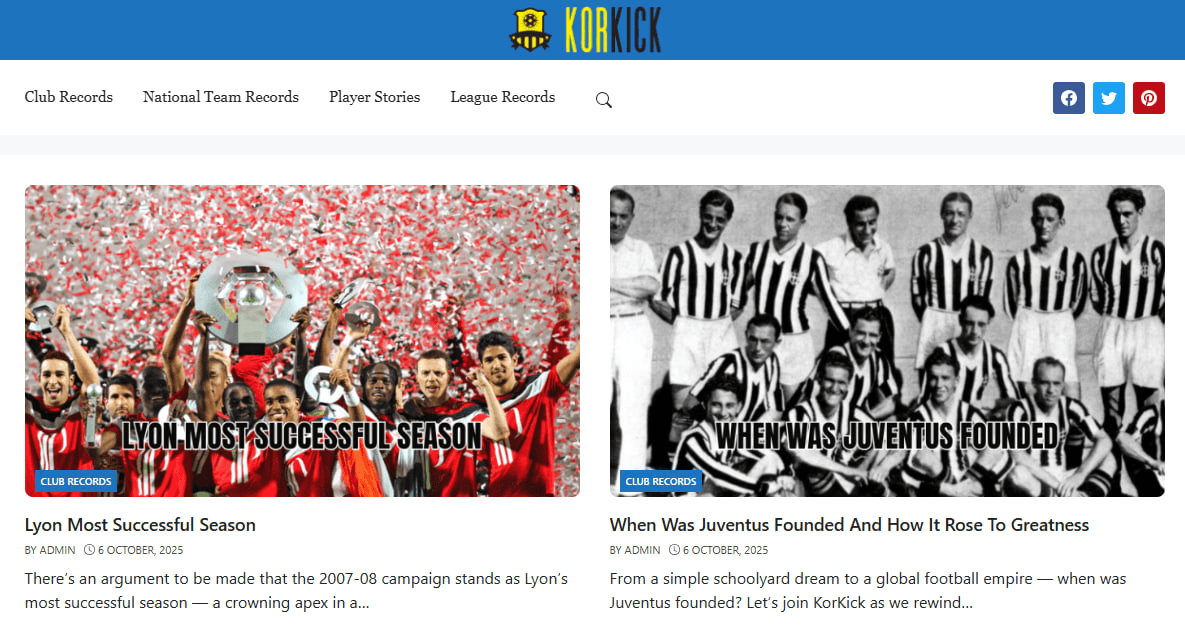The height and width of the screenshot is (634, 1185).
Task: Click the KORKICK wordmark in header
Action: point(613,30)
